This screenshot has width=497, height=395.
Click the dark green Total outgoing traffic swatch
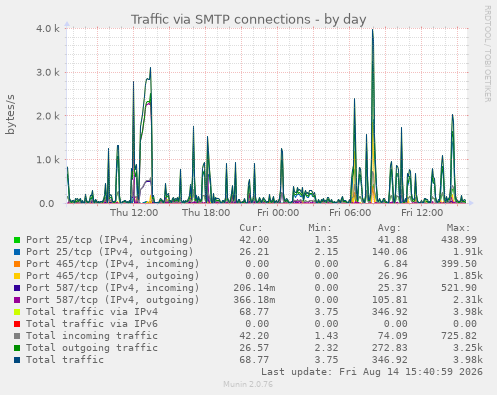pos(17,348)
